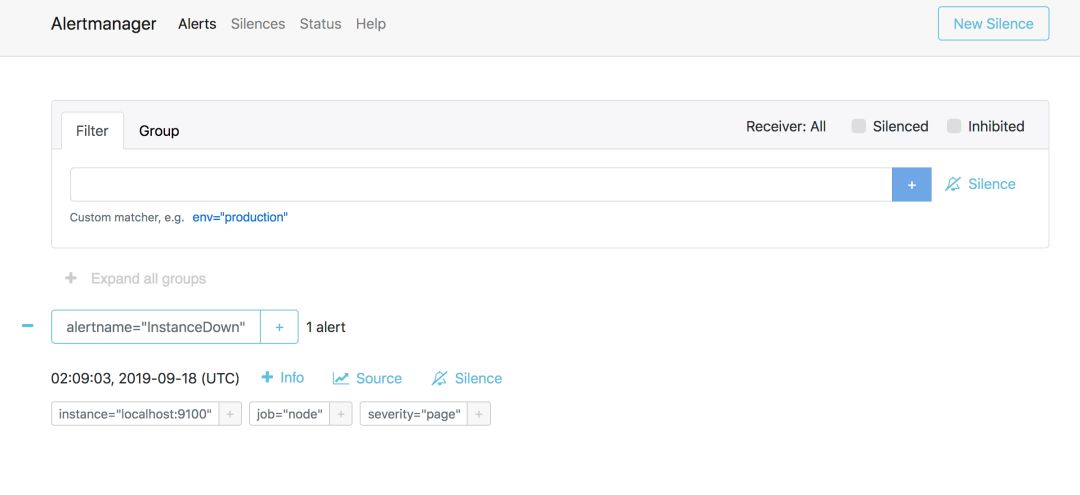Screen dimensions: 1080x495
Task: Toggle the Inhibited checkbox
Action: click(x=954, y=126)
